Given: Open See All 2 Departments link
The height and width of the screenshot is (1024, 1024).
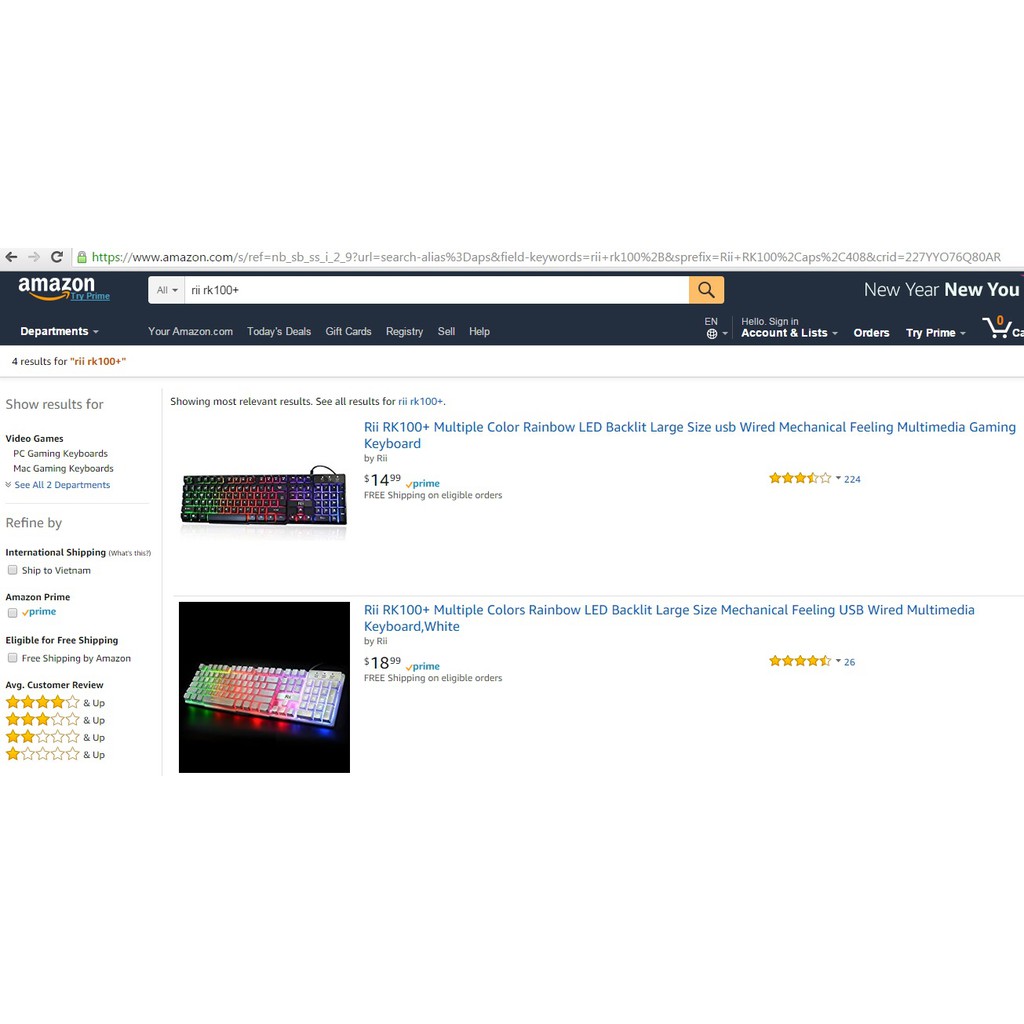Looking at the screenshot, I should 62,485.
